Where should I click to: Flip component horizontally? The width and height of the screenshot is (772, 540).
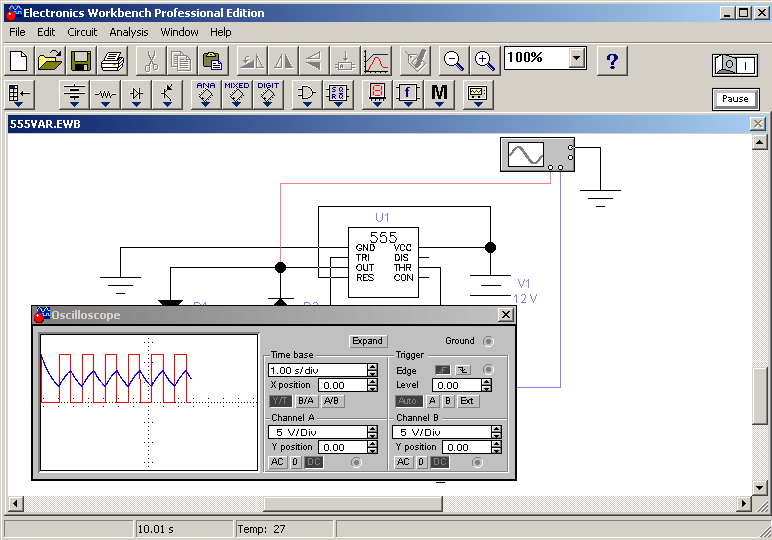pyautogui.click(x=283, y=61)
